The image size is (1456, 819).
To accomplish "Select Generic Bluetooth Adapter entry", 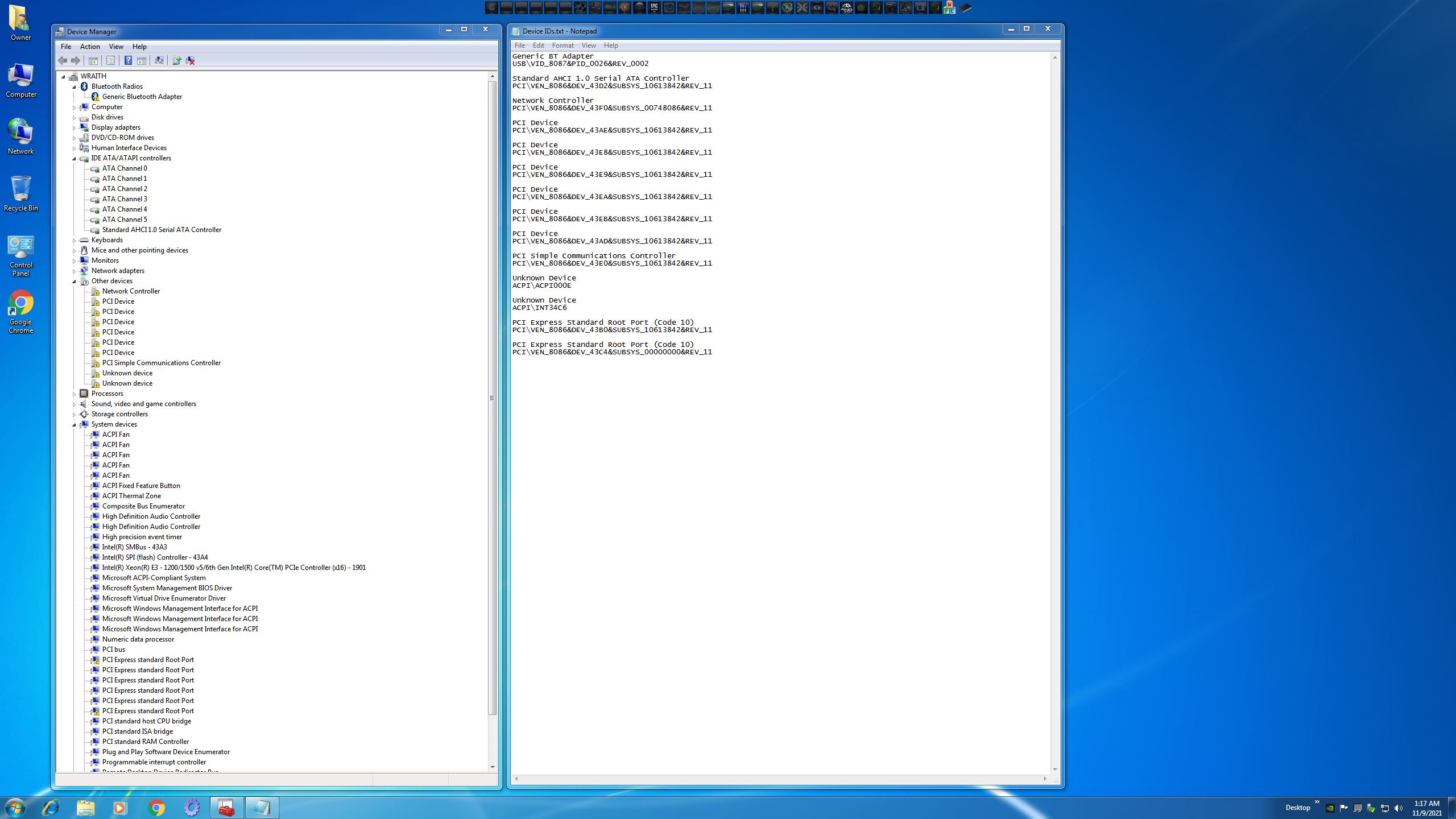I will [x=142, y=97].
